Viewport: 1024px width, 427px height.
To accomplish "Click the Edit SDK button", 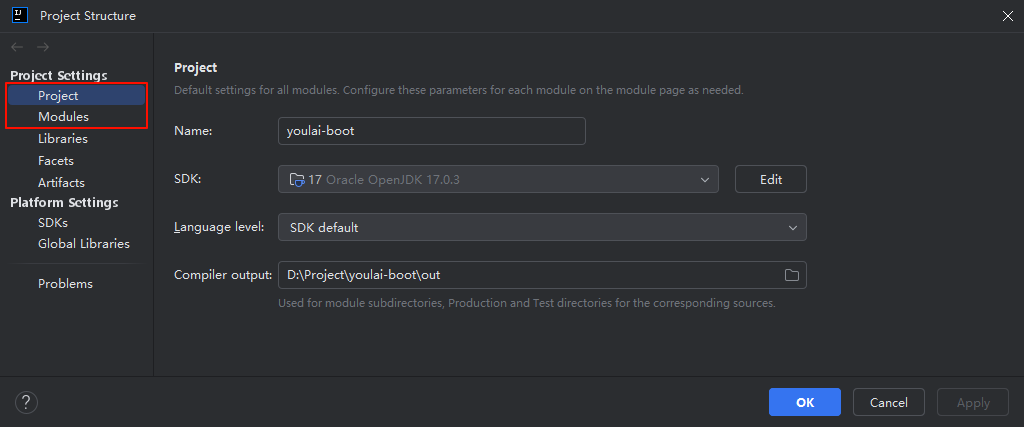I will click(x=771, y=179).
